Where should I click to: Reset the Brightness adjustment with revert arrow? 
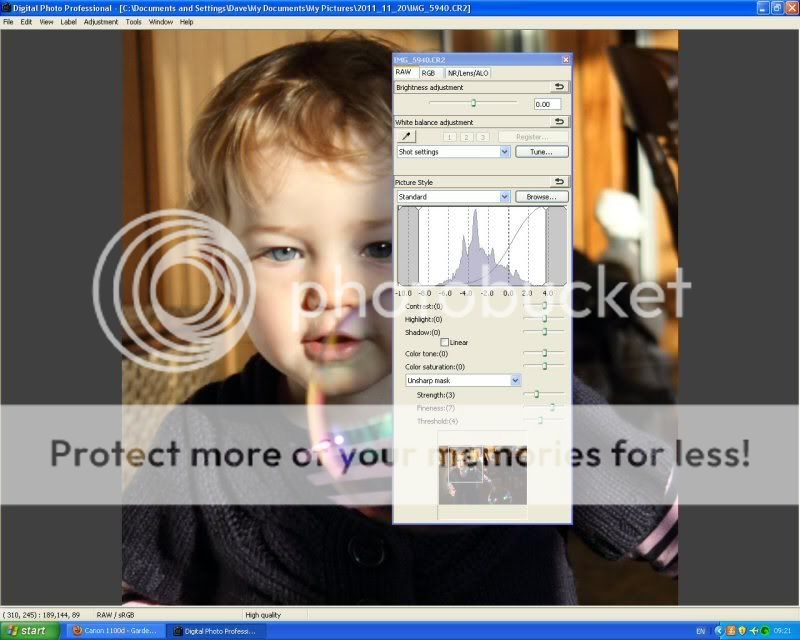pyautogui.click(x=559, y=87)
